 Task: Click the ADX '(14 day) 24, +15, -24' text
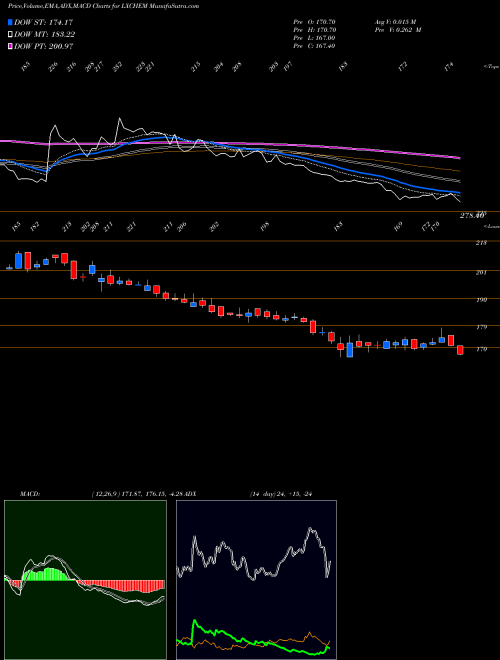pos(283,494)
